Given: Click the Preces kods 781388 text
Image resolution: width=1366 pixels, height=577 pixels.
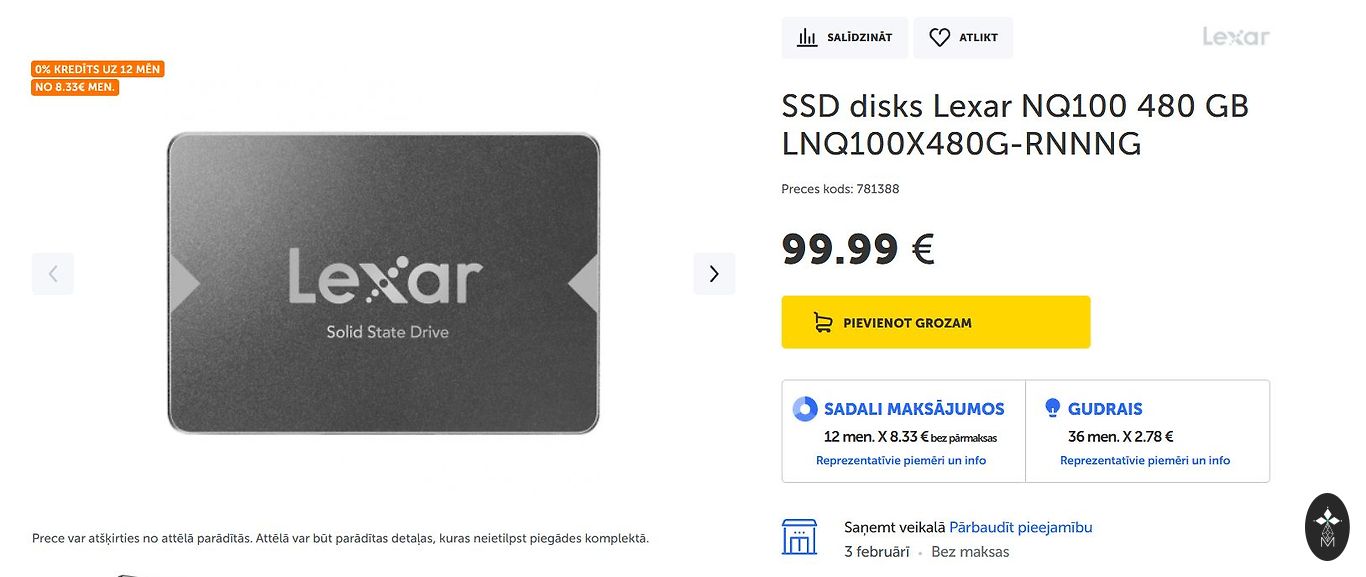Looking at the screenshot, I should [840, 189].
